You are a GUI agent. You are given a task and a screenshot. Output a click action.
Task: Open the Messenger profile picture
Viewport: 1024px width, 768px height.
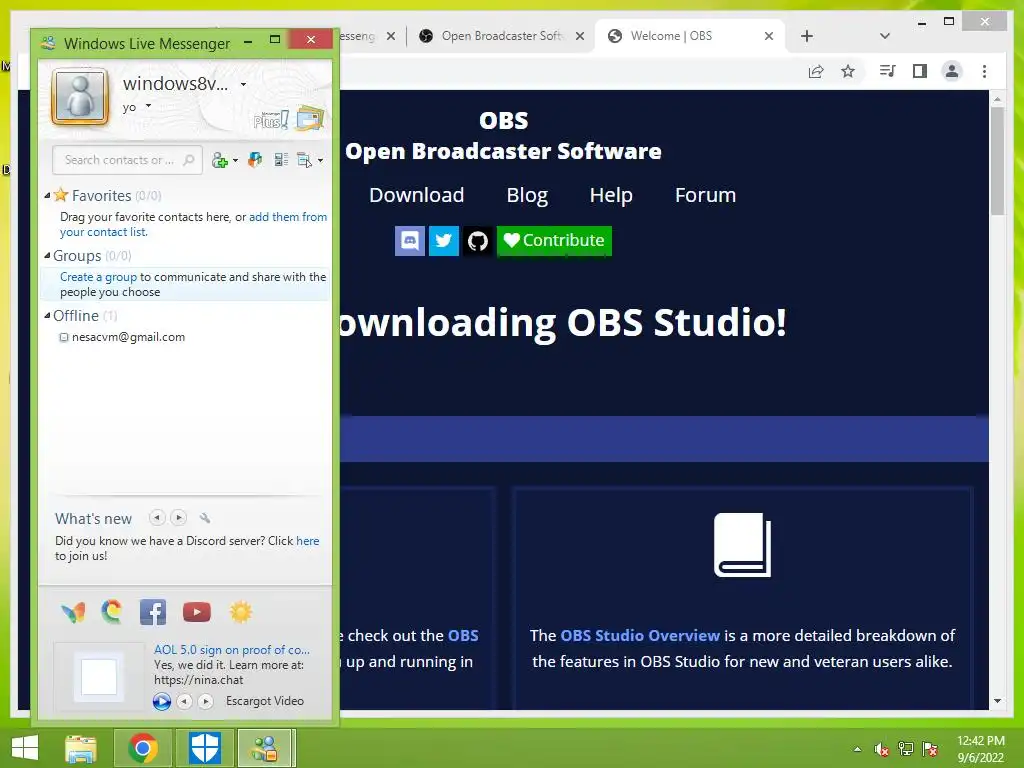[80, 97]
